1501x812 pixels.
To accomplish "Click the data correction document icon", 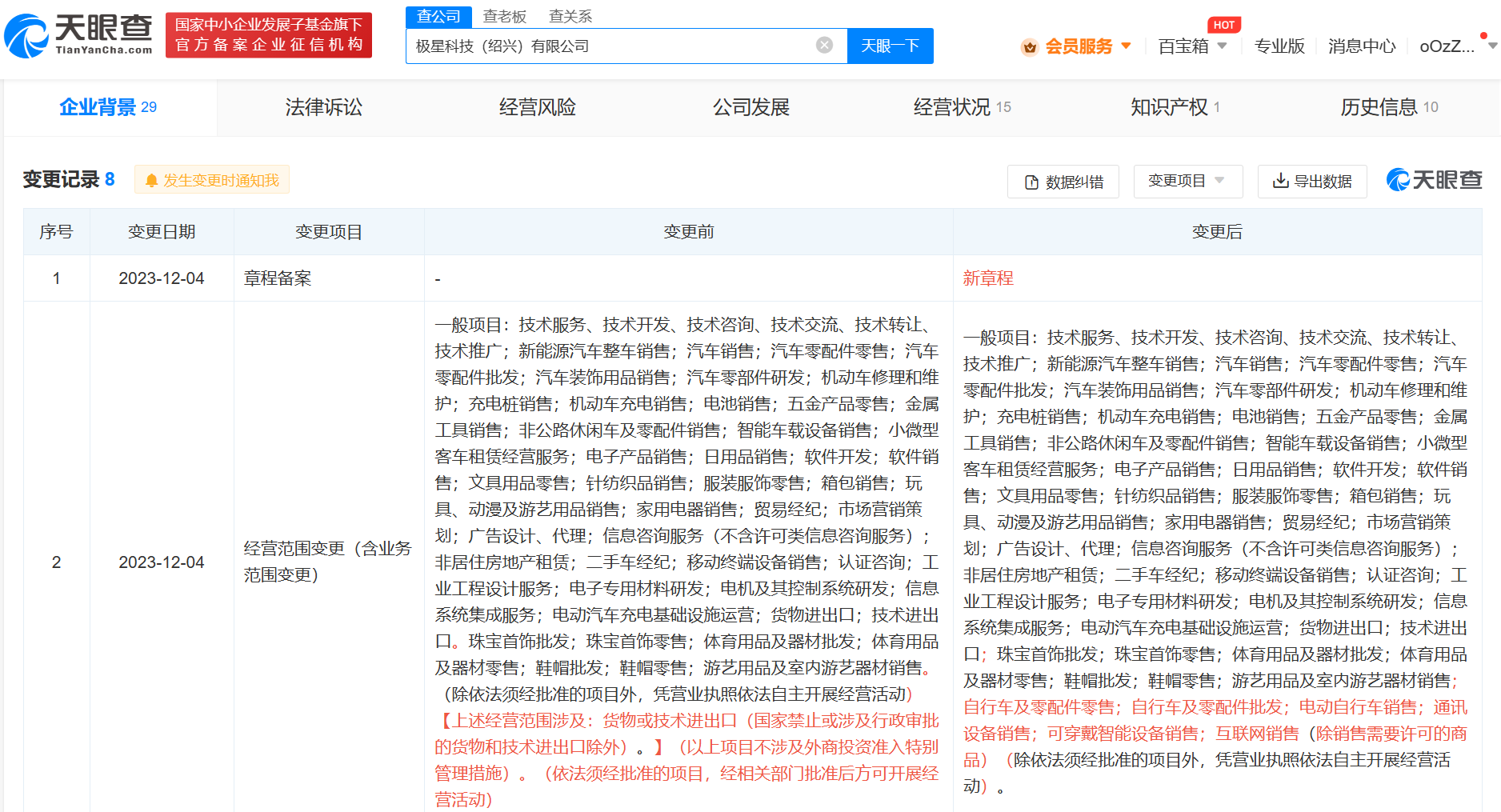I will tap(1031, 182).
